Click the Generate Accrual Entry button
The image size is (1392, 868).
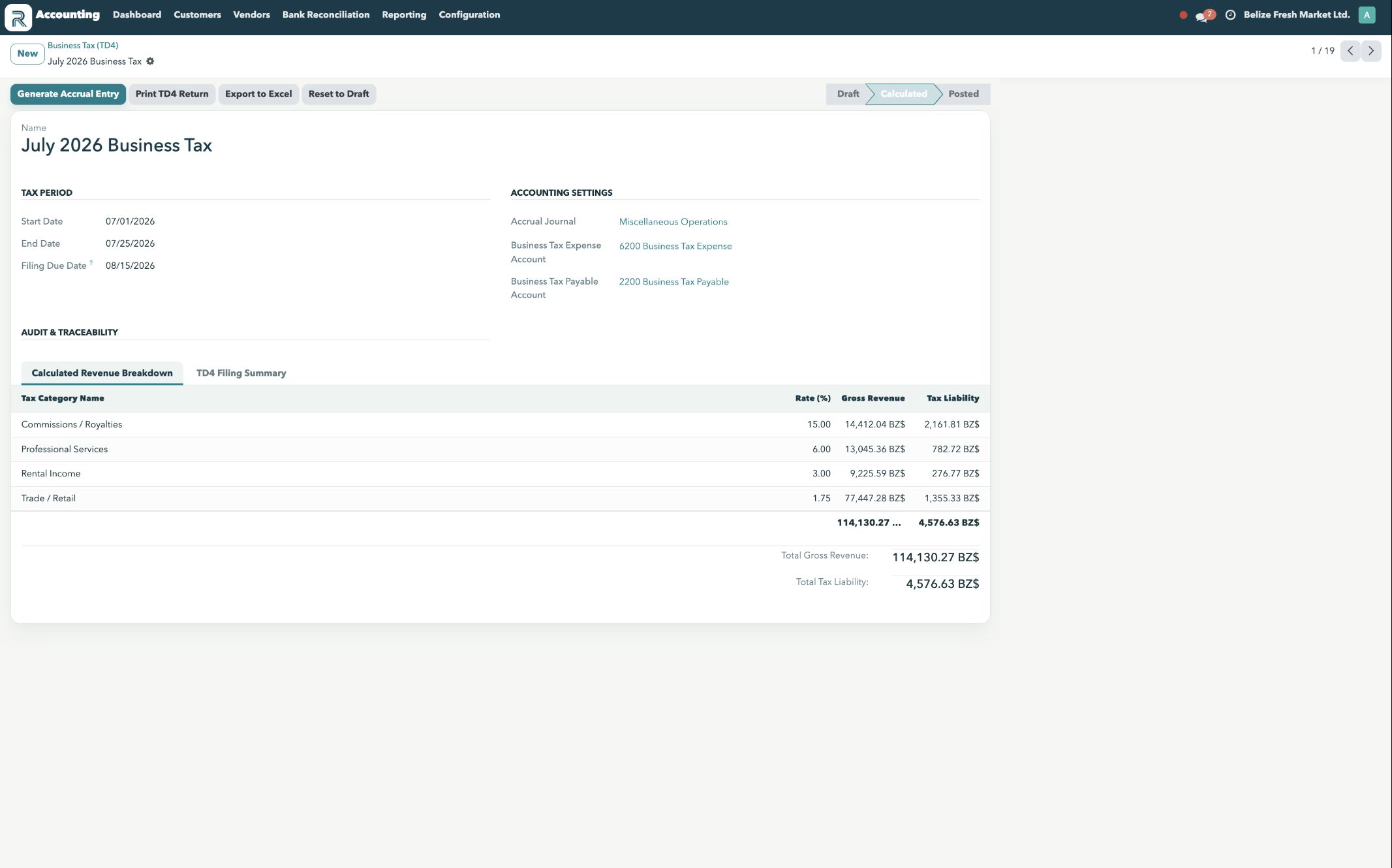[68, 94]
